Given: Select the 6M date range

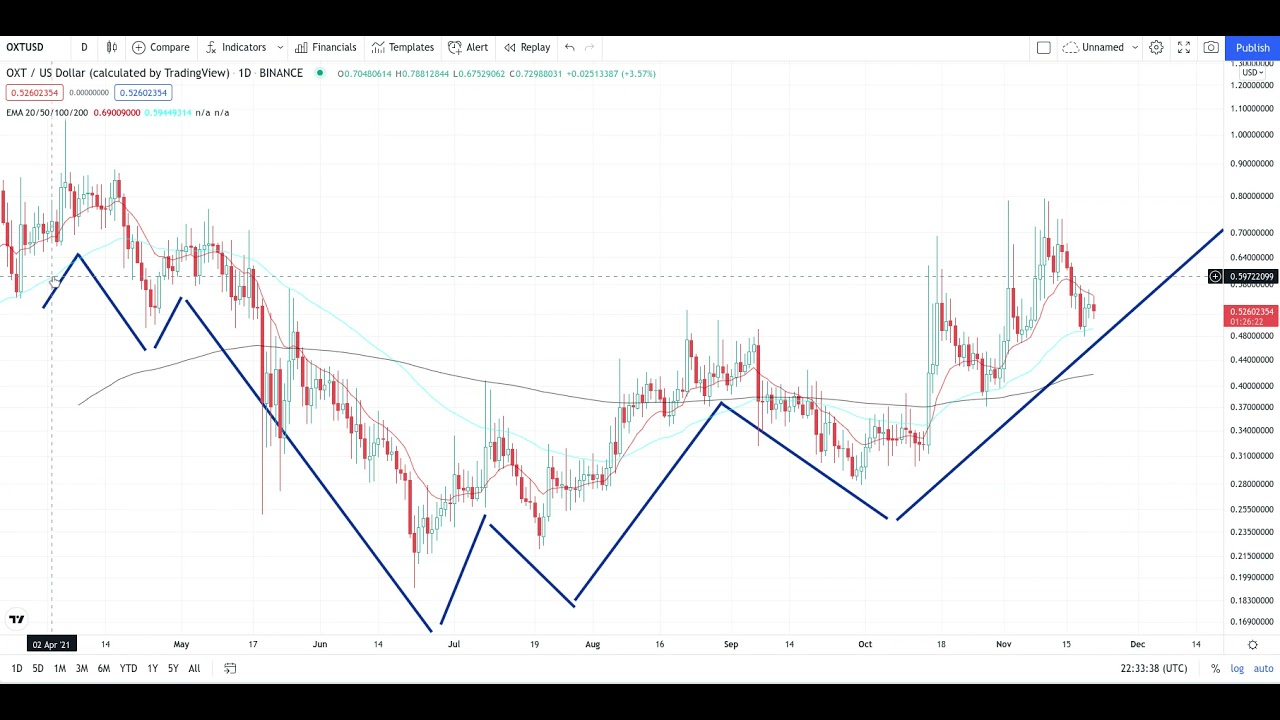Looking at the screenshot, I should (x=104, y=668).
